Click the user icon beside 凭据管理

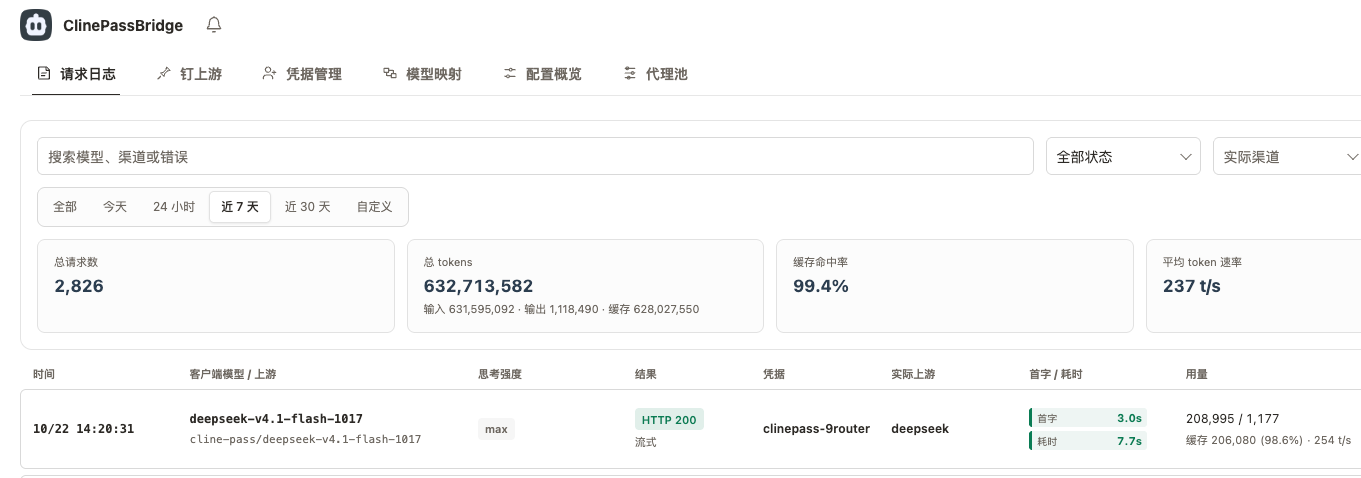269,73
